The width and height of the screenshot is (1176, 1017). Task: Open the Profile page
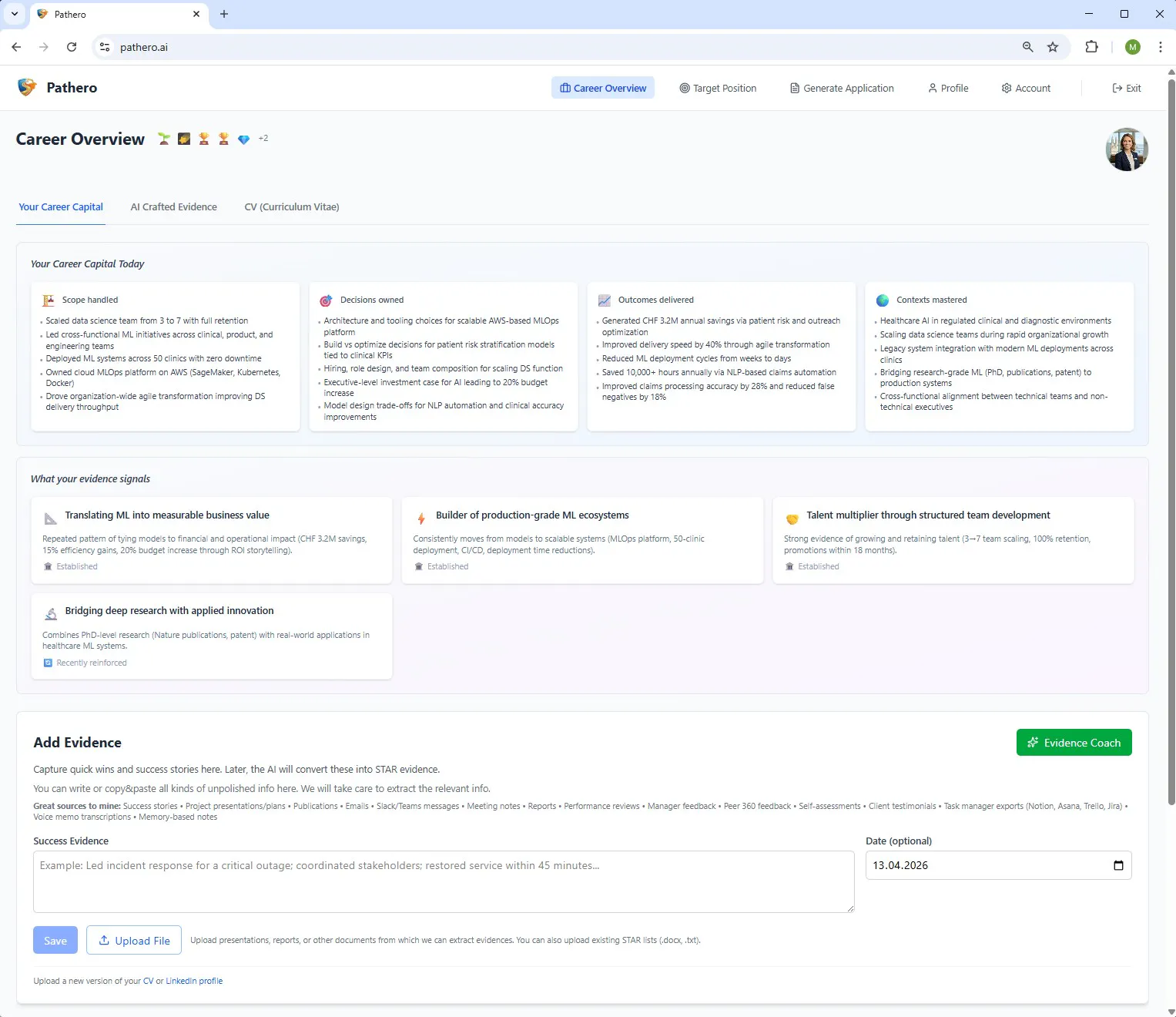948,88
